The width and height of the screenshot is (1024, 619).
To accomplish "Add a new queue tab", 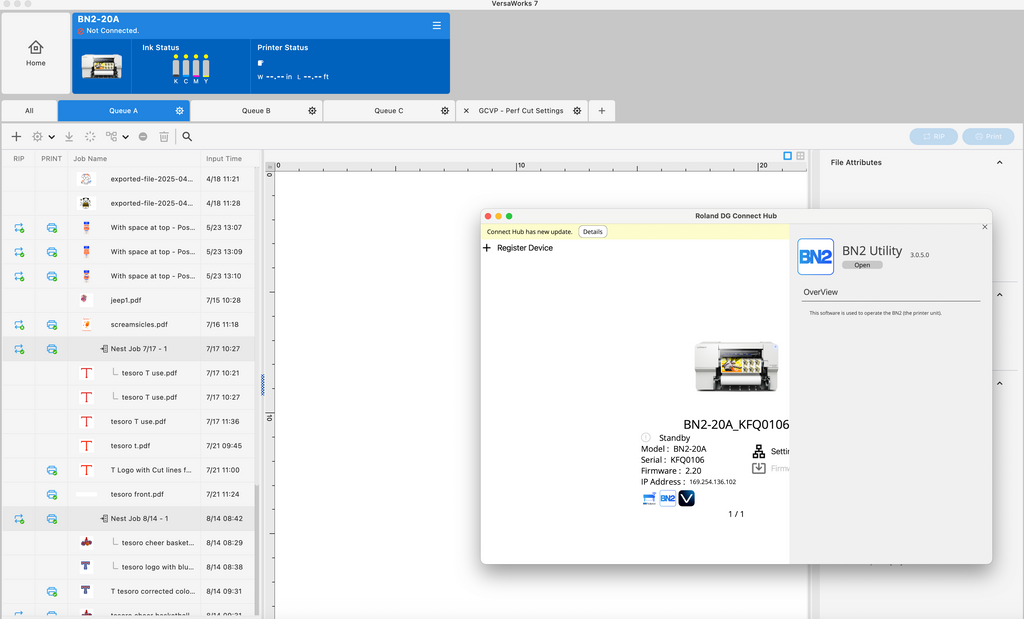I will pos(601,111).
